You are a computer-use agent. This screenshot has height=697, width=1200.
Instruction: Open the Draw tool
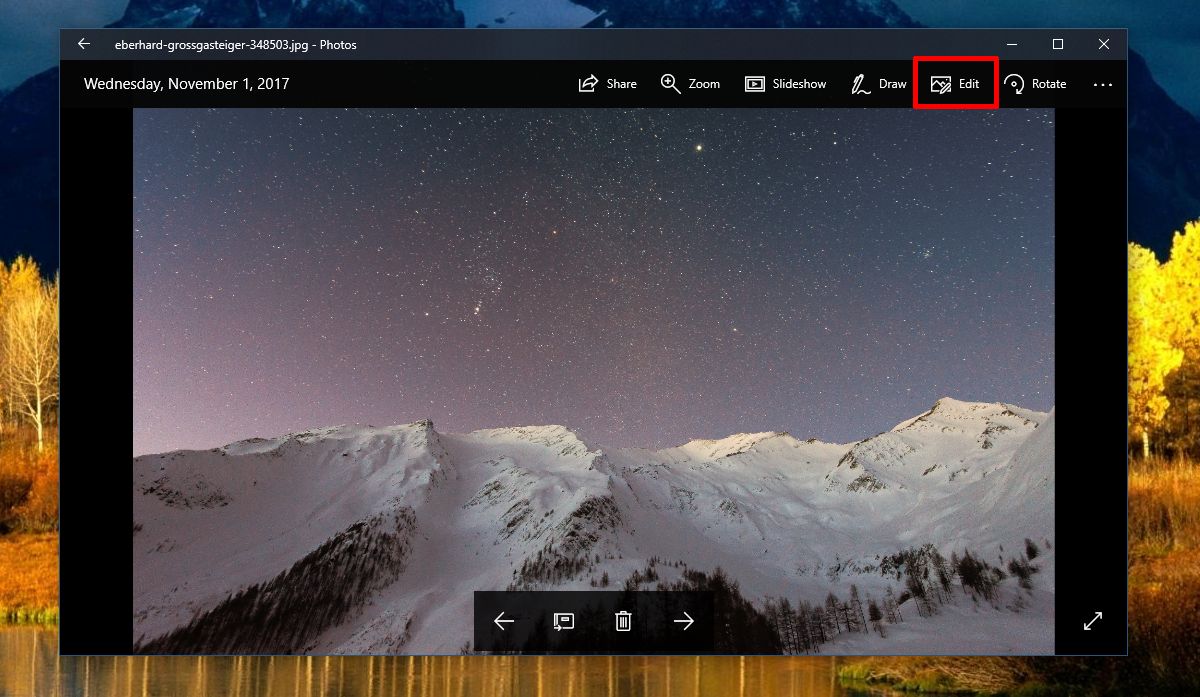click(x=879, y=84)
